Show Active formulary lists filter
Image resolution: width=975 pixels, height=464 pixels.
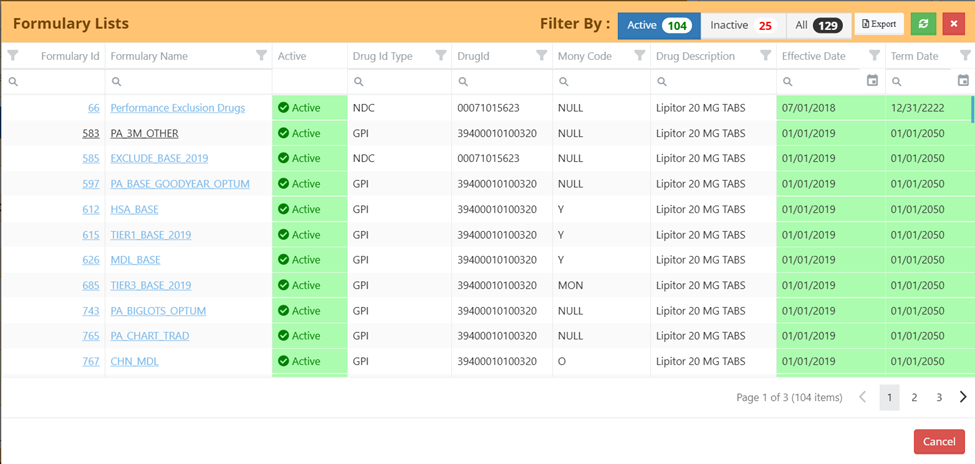[x=658, y=25]
